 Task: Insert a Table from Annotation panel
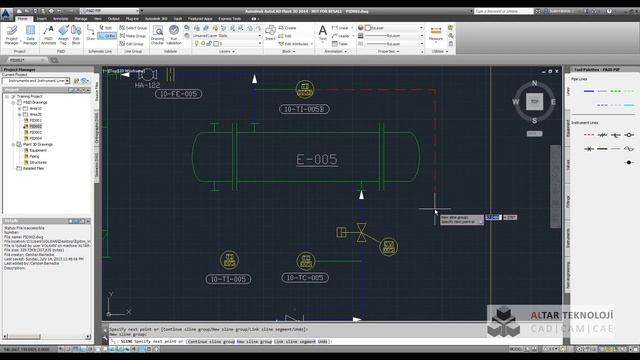click(340, 44)
